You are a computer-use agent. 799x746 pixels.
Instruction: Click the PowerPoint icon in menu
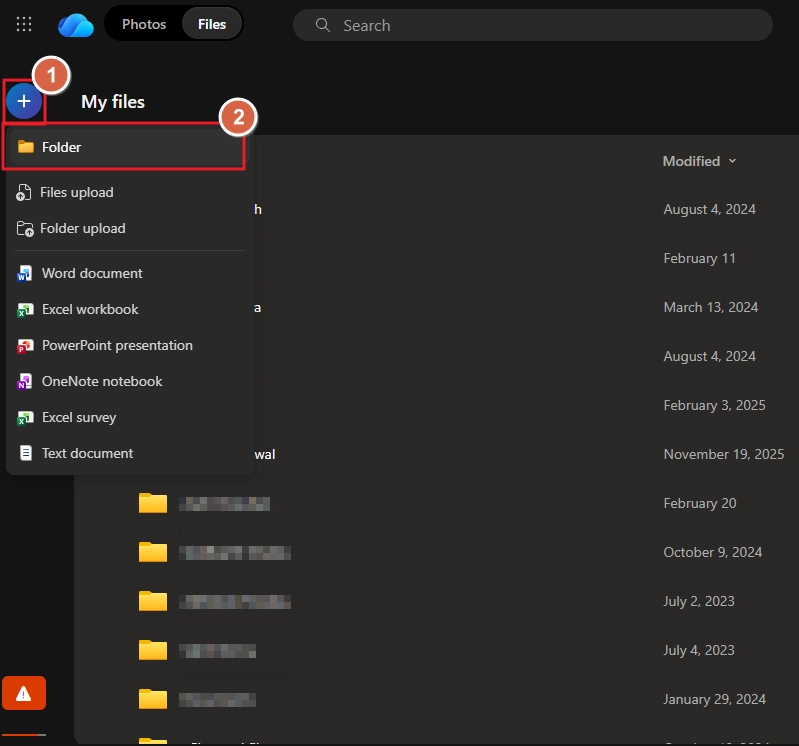coord(25,346)
